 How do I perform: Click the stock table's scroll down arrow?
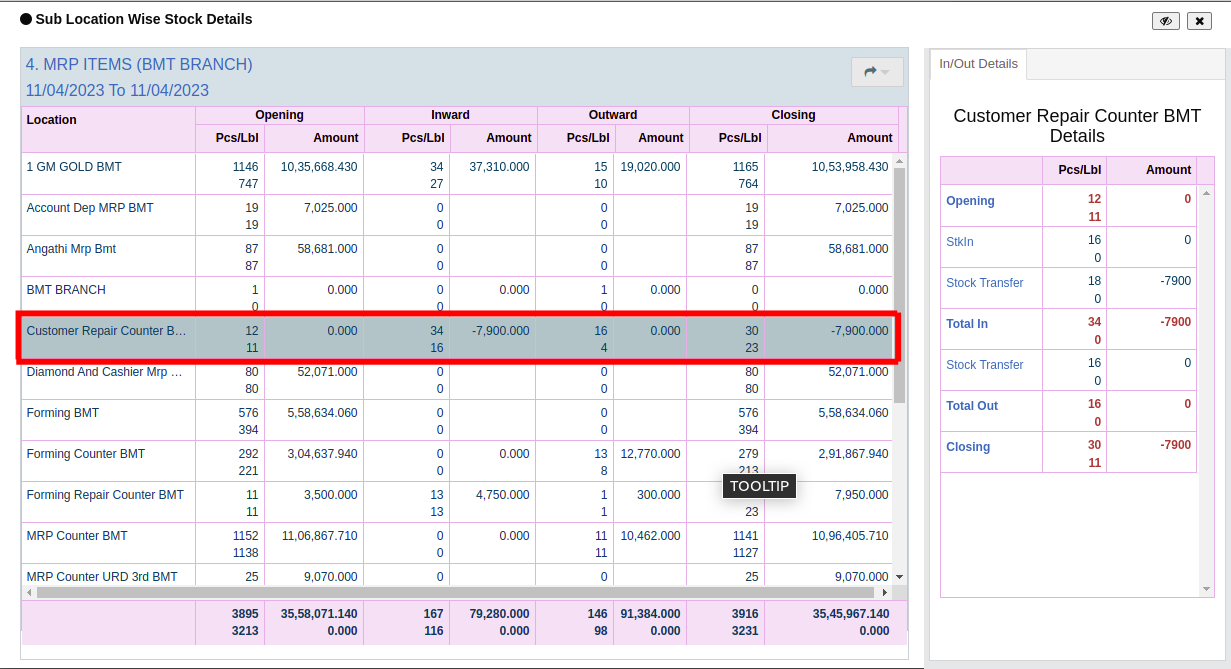tap(899, 577)
